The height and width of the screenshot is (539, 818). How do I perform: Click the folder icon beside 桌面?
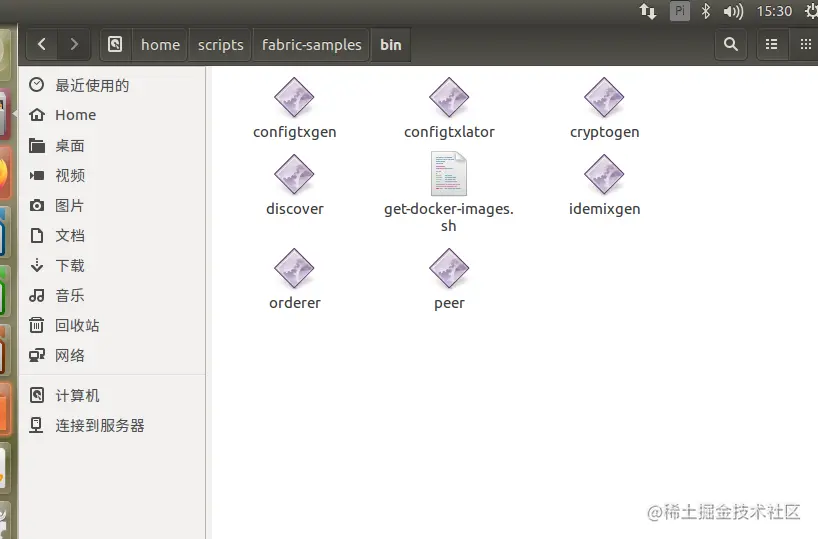37,145
